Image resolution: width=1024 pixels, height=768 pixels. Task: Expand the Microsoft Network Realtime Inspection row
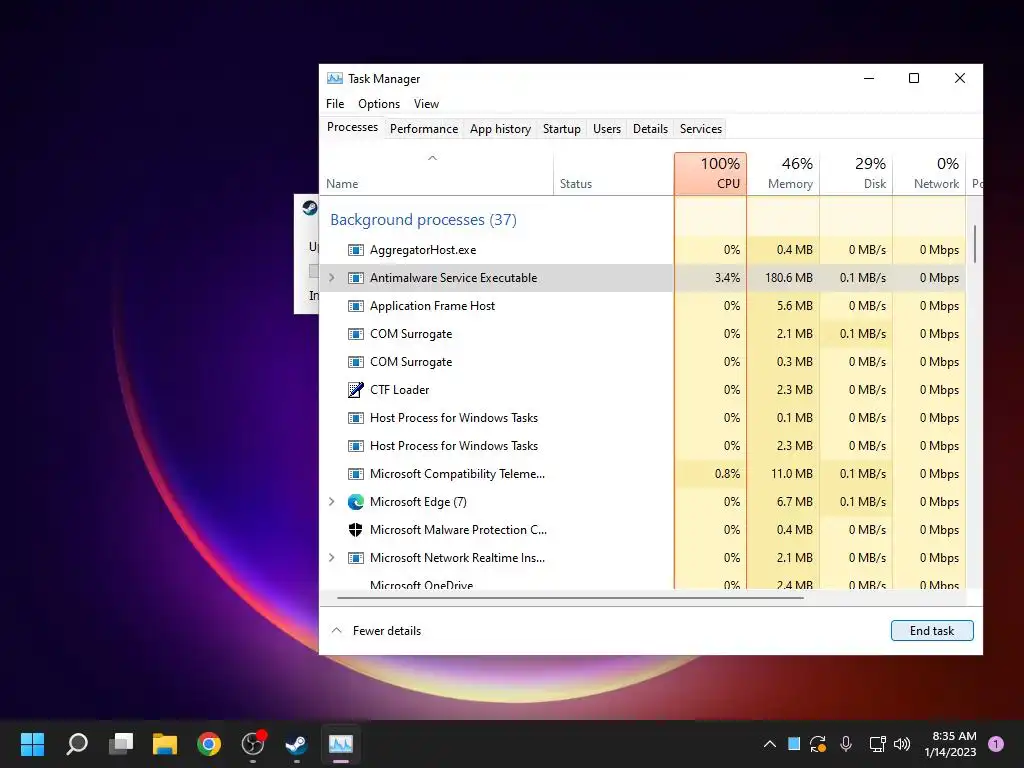coord(332,558)
